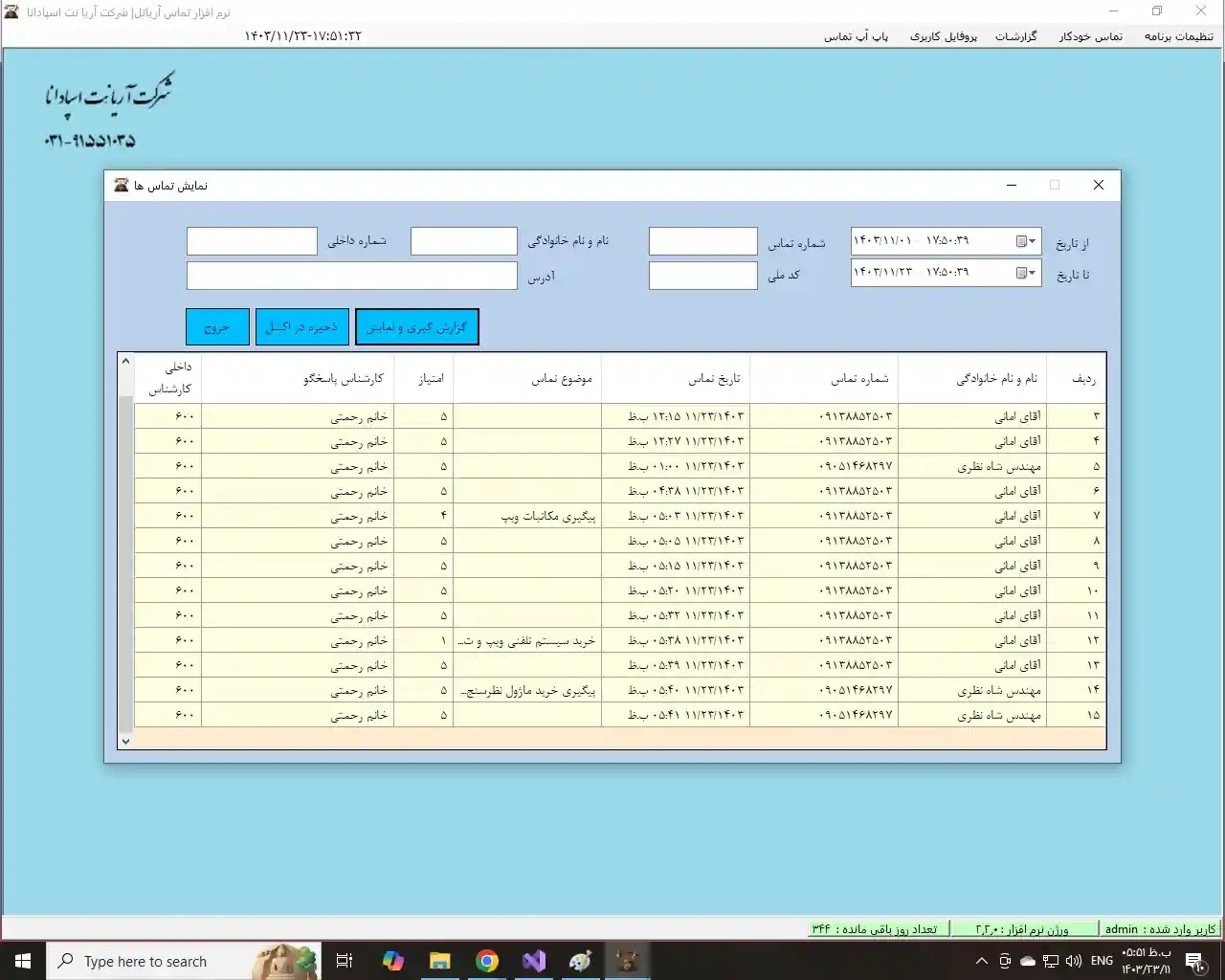Open Visual Studio from the taskbar

pos(534,961)
